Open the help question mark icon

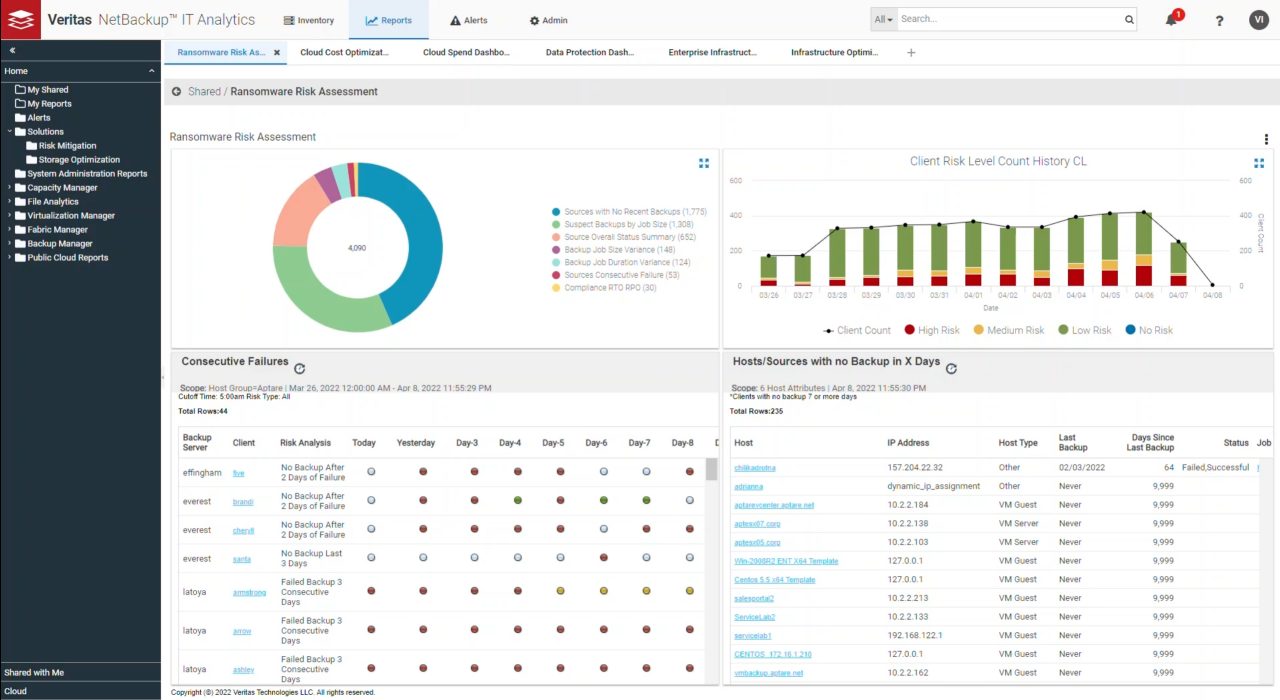pos(1219,20)
